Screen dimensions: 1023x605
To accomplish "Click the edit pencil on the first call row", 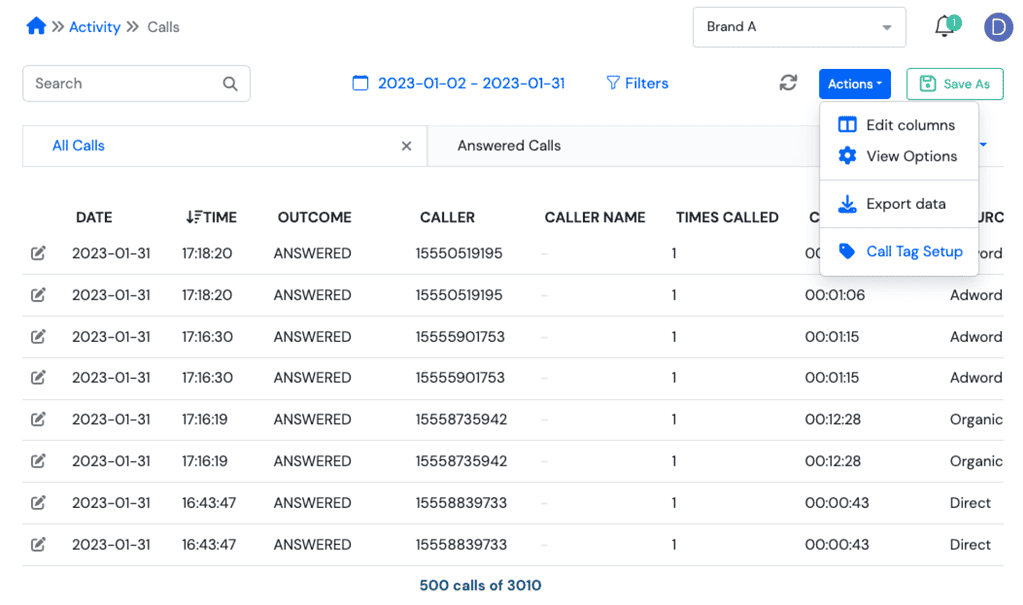I will (38, 253).
